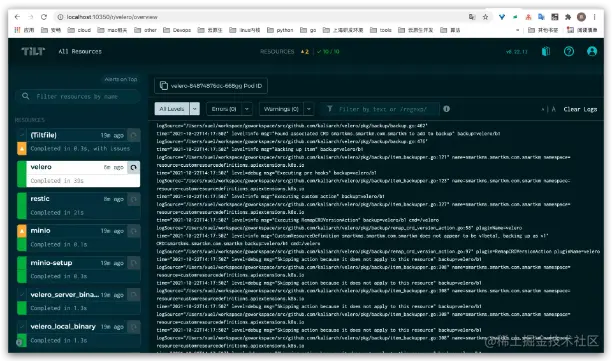
Task: Trigger update for the restic resource
Action: point(133,199)
